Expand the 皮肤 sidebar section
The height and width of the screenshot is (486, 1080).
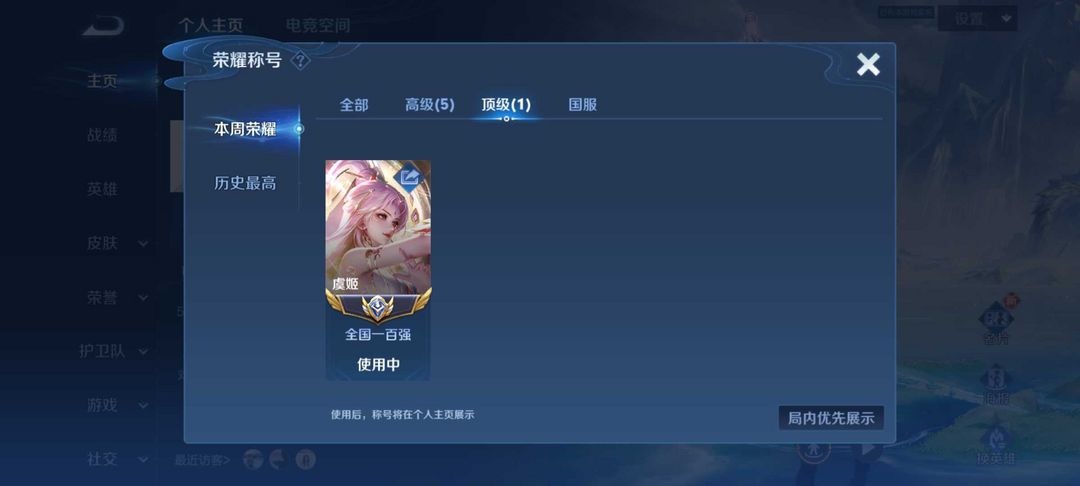click(116, 243)
